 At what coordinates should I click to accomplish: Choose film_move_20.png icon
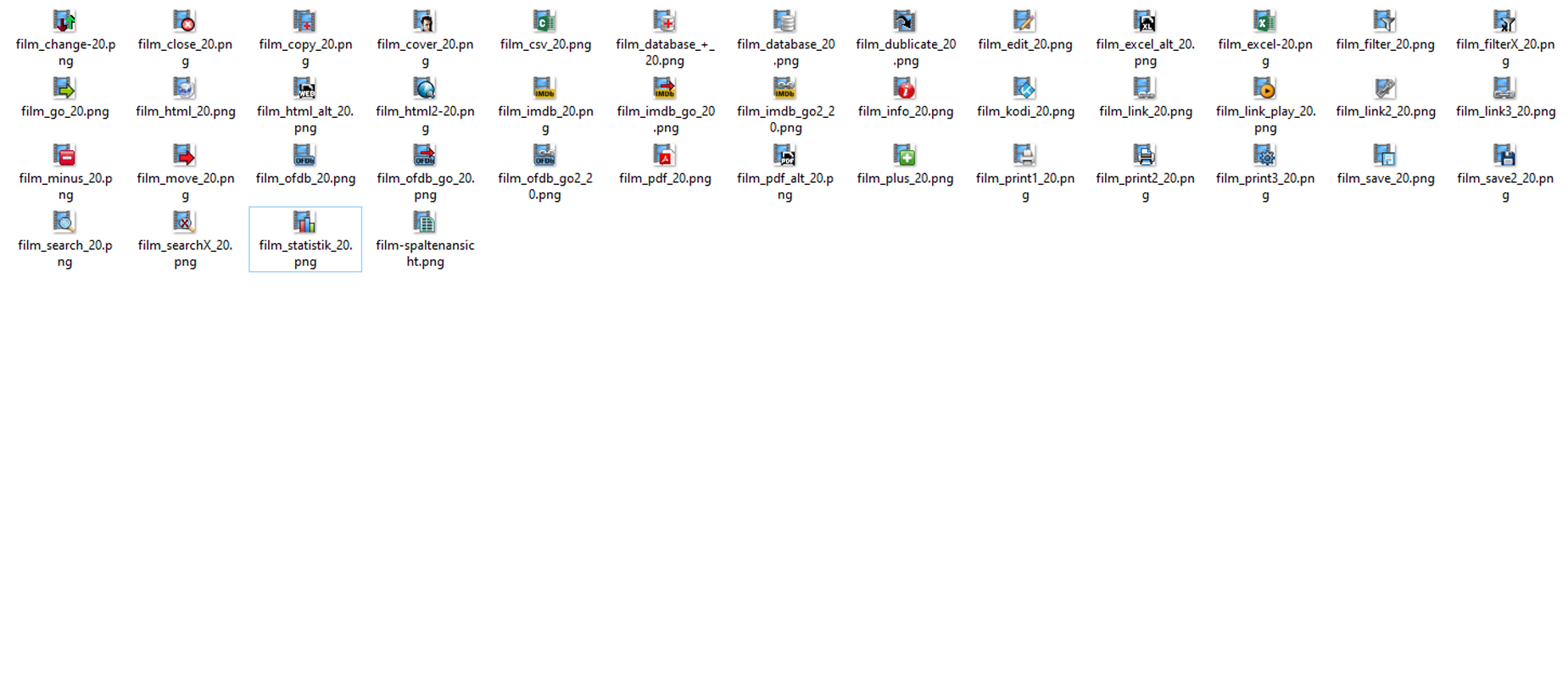[x=184, y=154]
